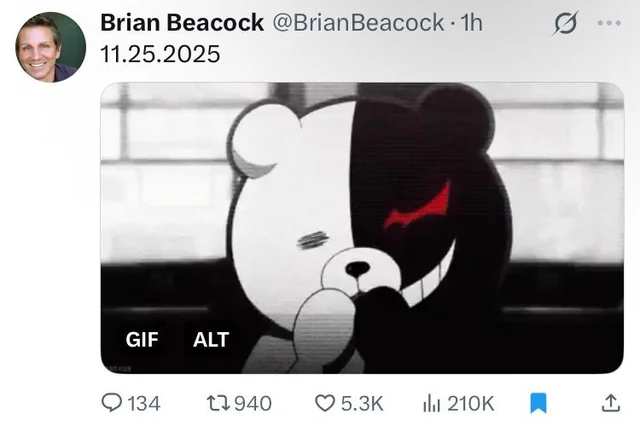Open Grok slashed-circle icon beside timestamp

[566, 23]
